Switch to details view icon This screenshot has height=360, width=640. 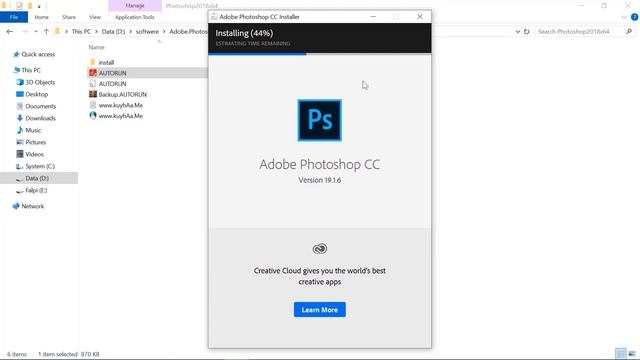click(620, 353)
